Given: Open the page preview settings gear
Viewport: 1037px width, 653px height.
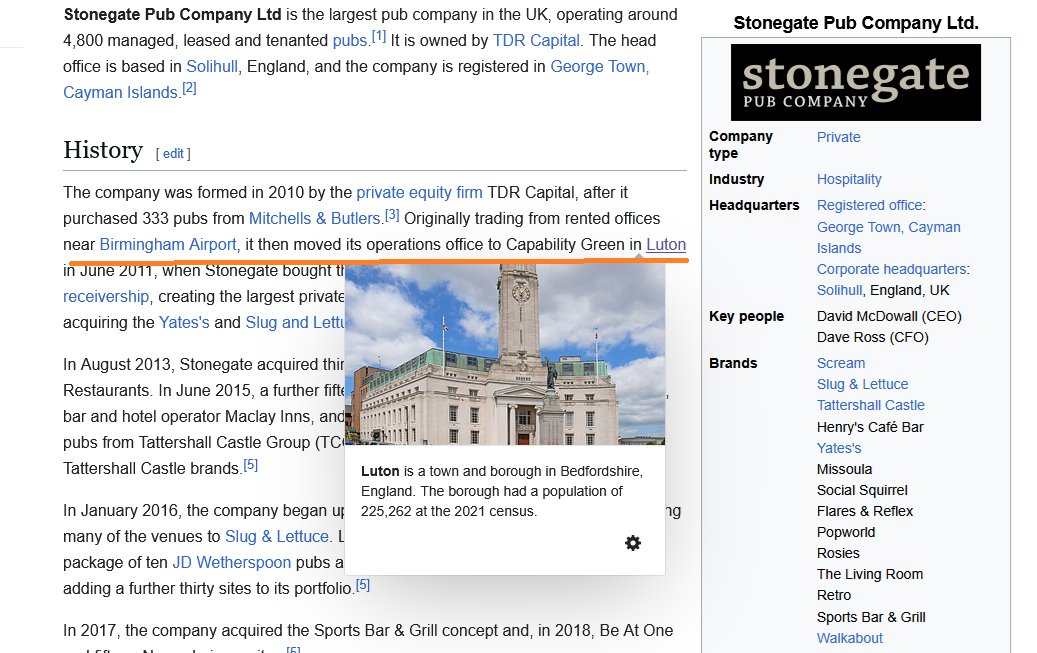Looking at the screenshot, I should pos(633,543).
